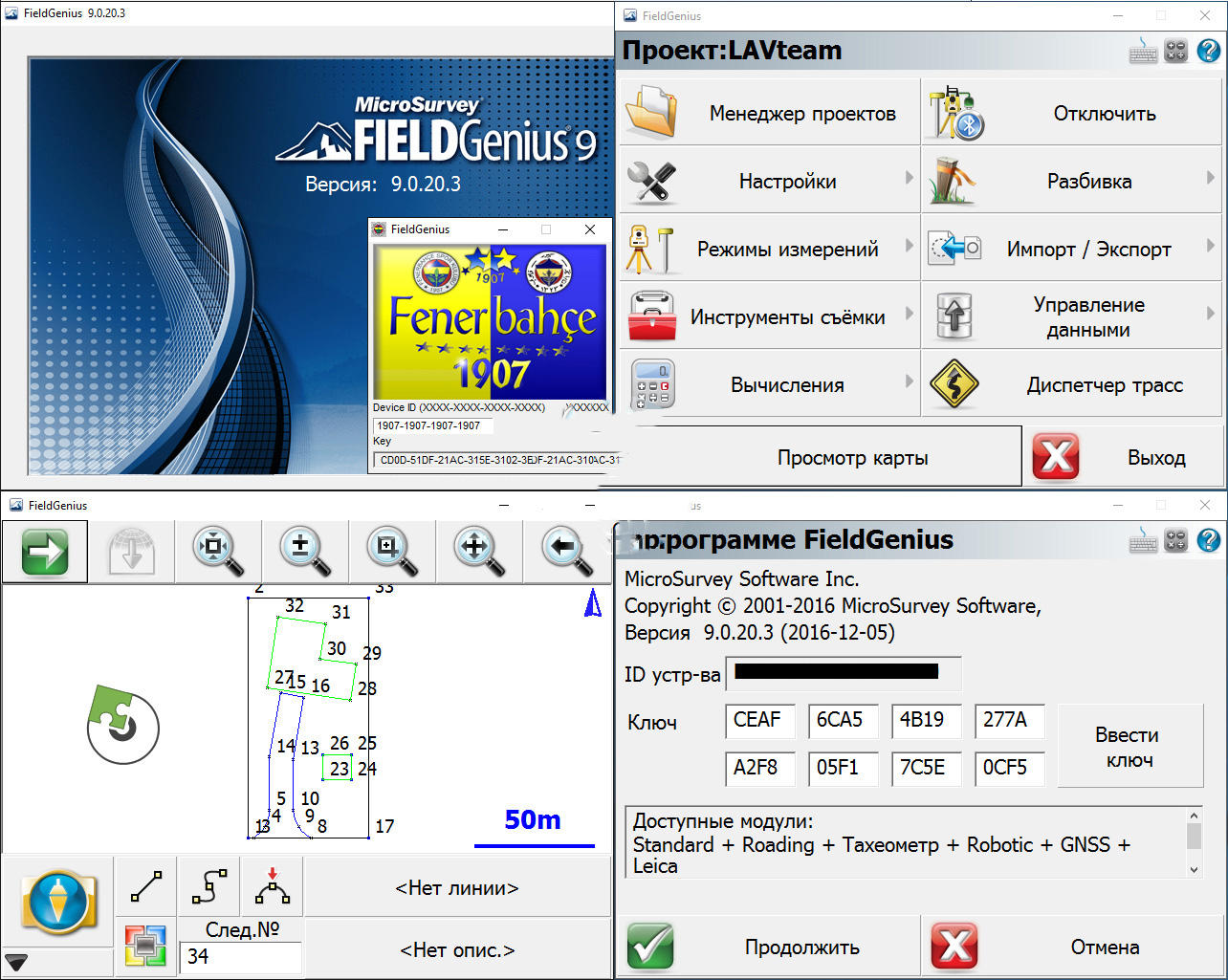This screenshot has width=1228, height=980.
Task: Click the blue north arrow on the map
Action: [593, 602]
